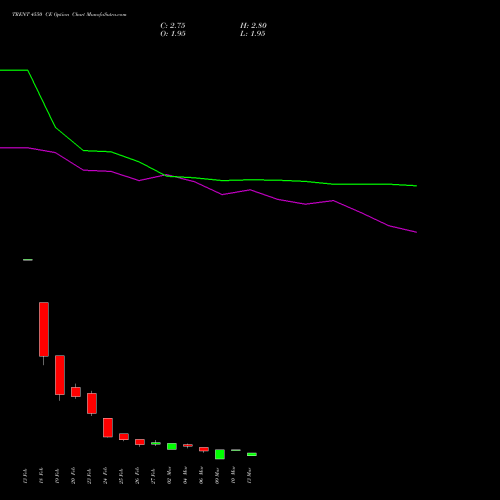The image size is (500, 500).
Task: Select the 26 Feb date label
Action: click(137, 476)
